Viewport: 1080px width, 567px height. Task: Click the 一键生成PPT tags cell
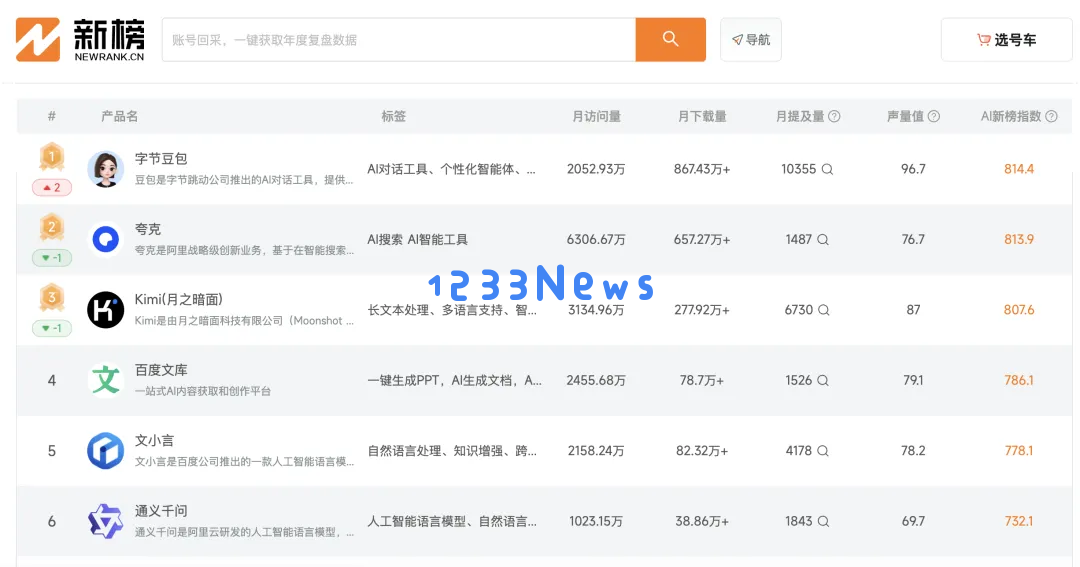click(455, 380)
